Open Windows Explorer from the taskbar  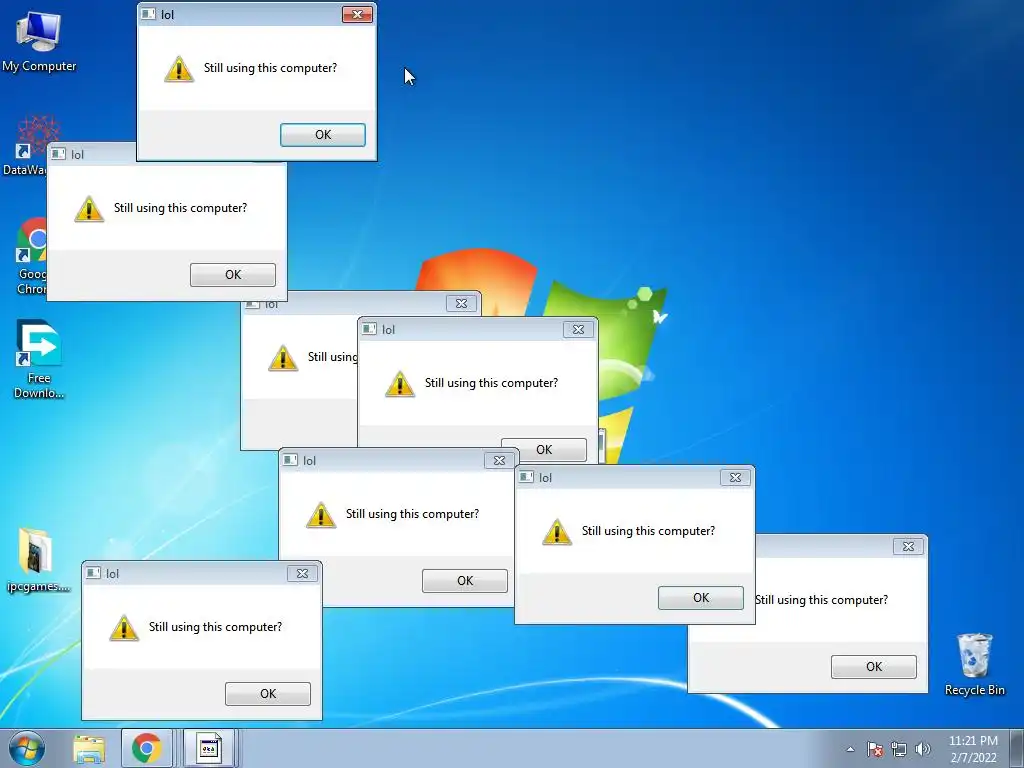pos(89,748)
